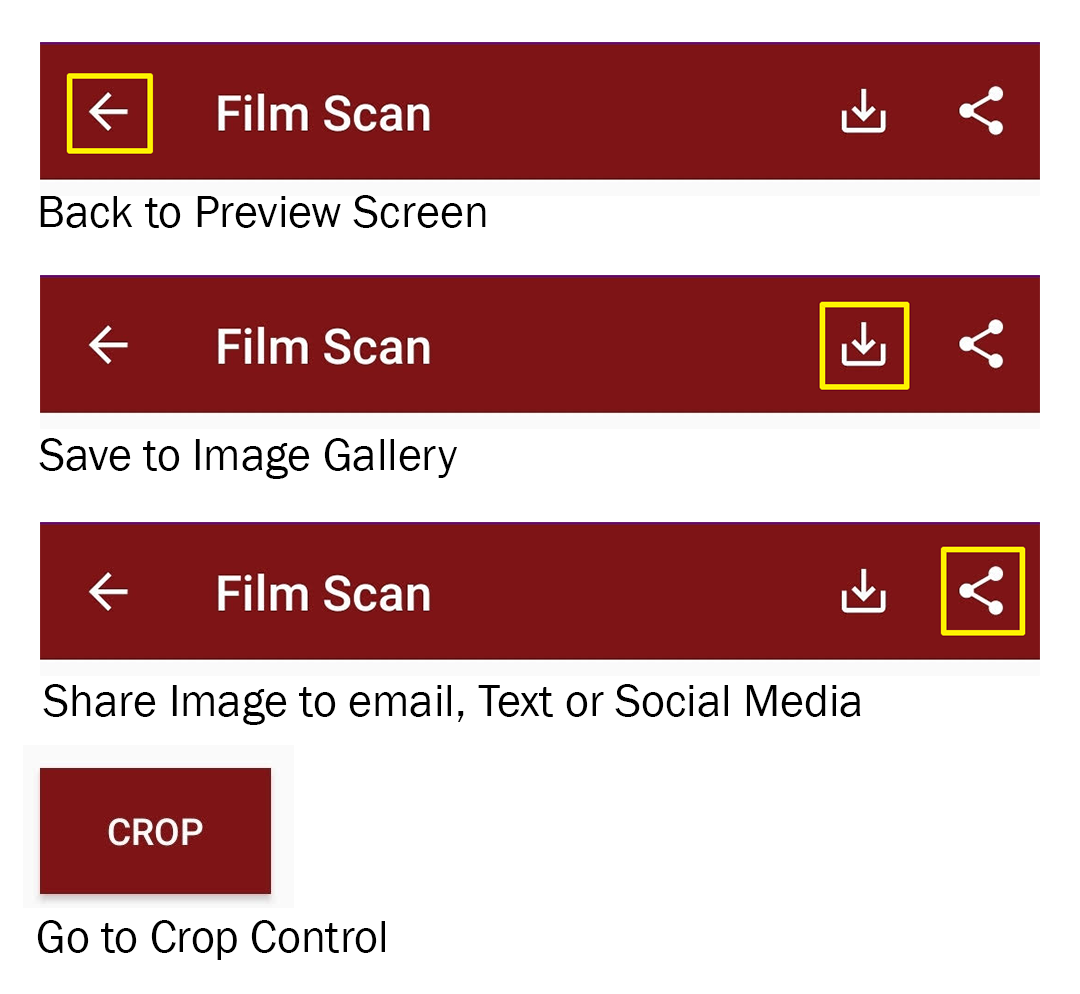
Task: Click empty red area of top toolbar
Action: coord(630,113)
